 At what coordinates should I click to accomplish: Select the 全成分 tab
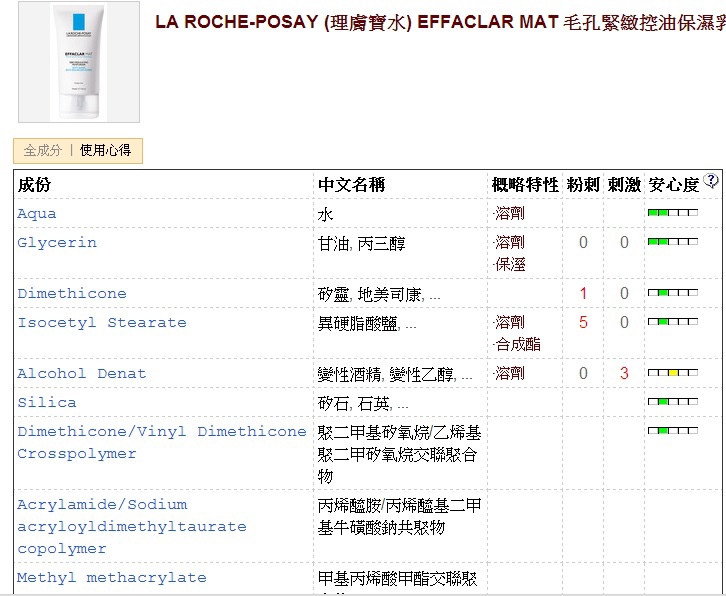43,151
